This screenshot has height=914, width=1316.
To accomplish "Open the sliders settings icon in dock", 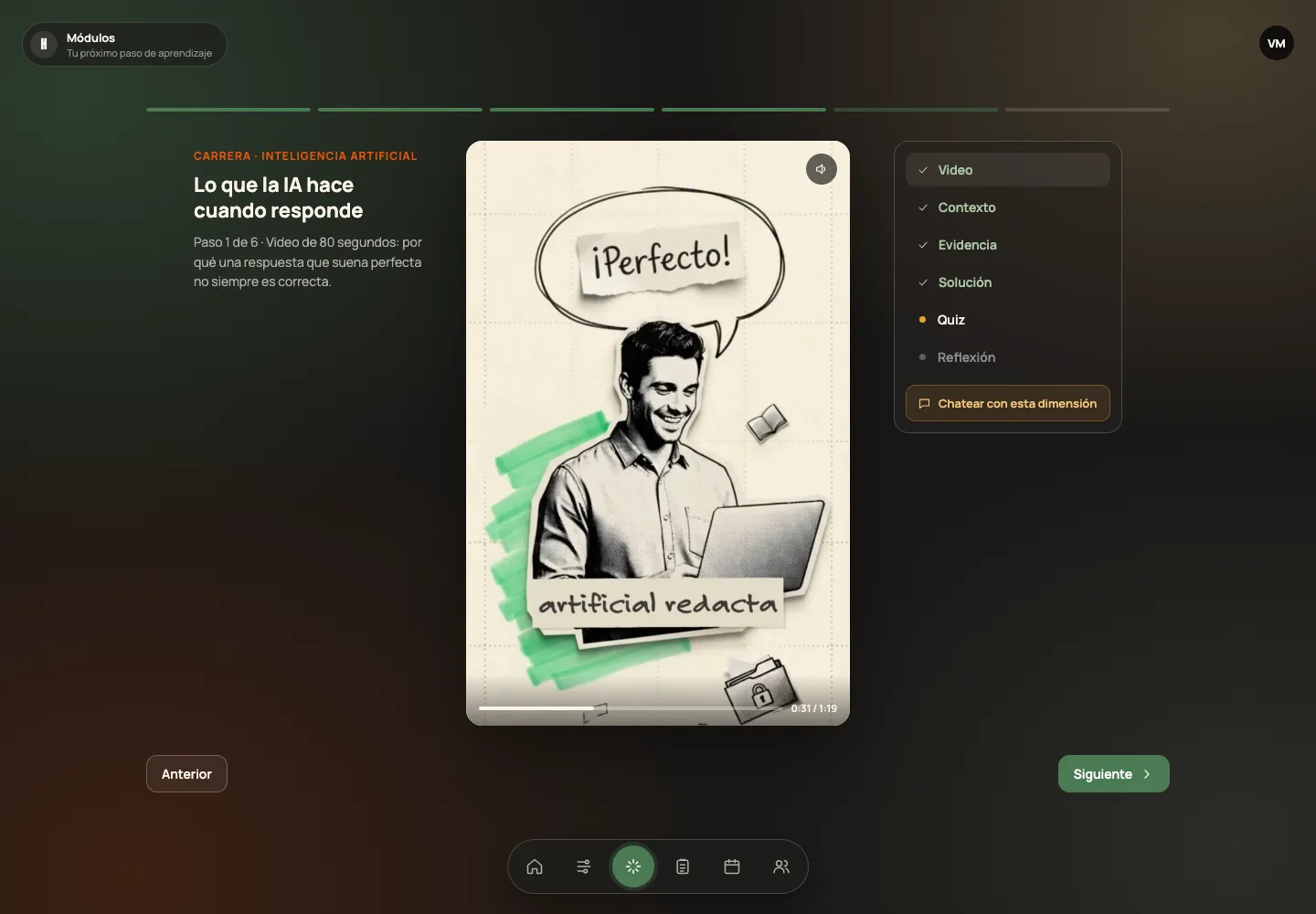I will 584,866.
